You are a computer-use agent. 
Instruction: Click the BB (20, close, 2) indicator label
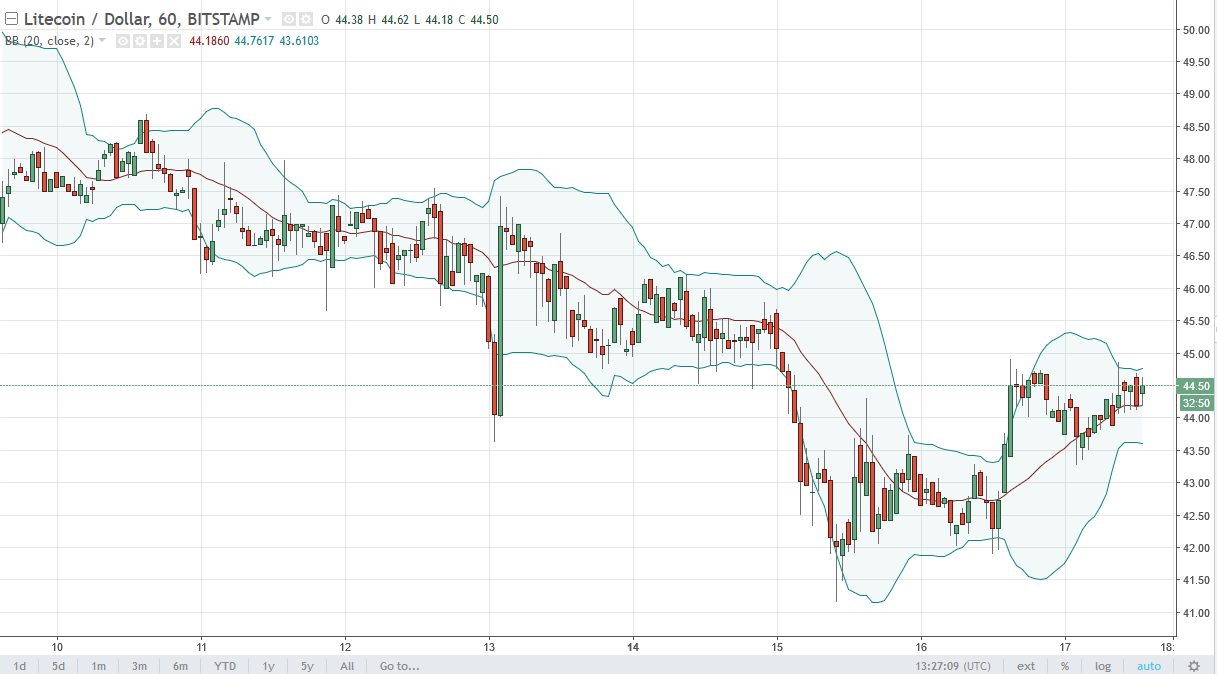click(x=50, y=41)
